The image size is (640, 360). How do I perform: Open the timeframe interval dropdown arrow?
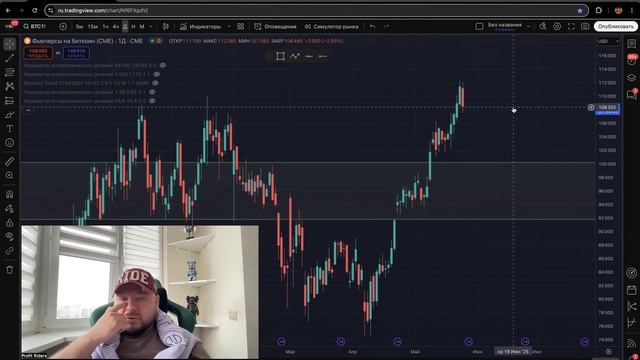click(x=151, y=27)
